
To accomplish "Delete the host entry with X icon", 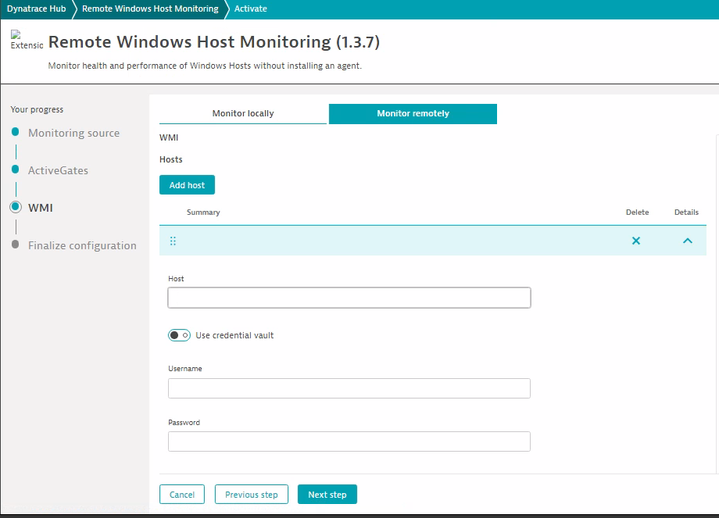I will (x=636, y=241).
